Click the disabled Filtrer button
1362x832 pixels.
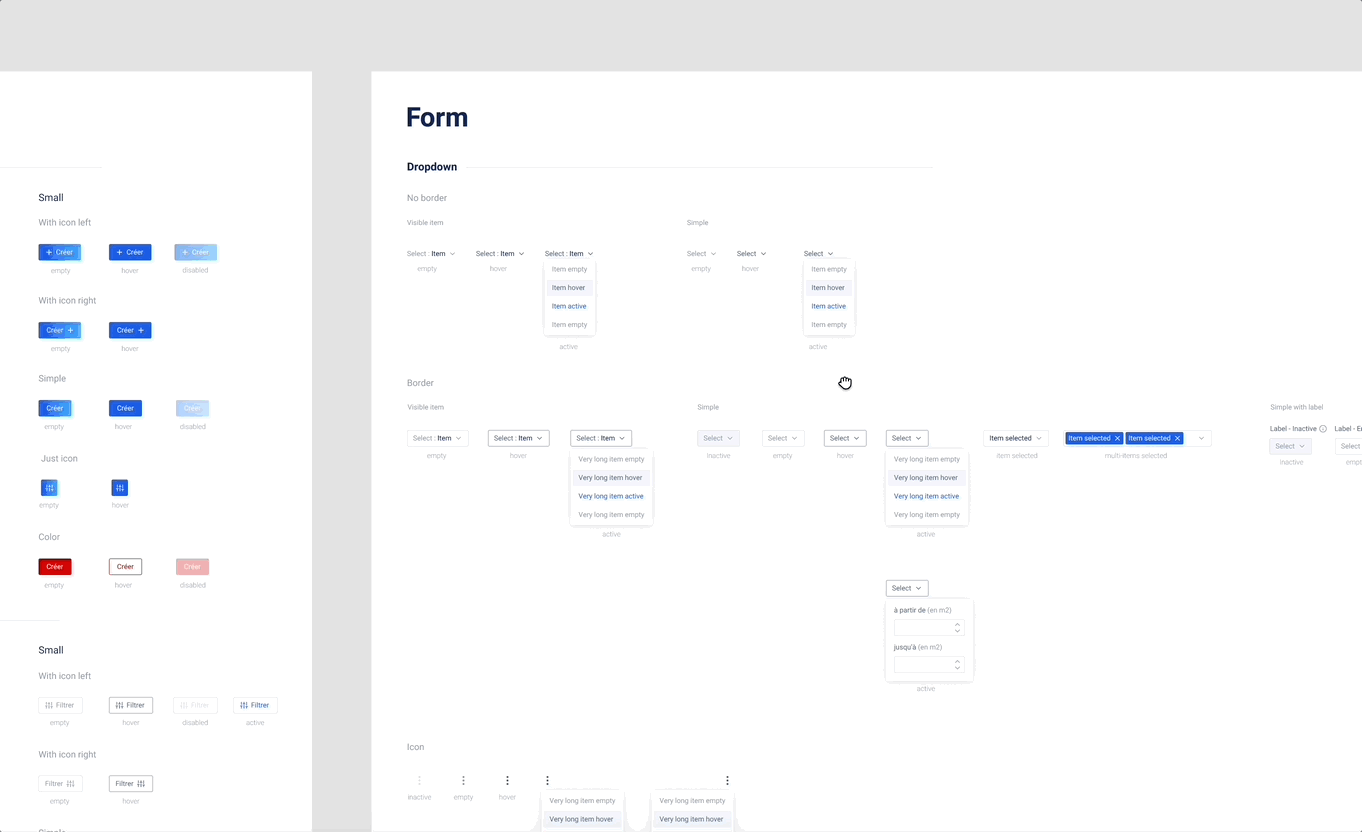click(x=195, y=705)
